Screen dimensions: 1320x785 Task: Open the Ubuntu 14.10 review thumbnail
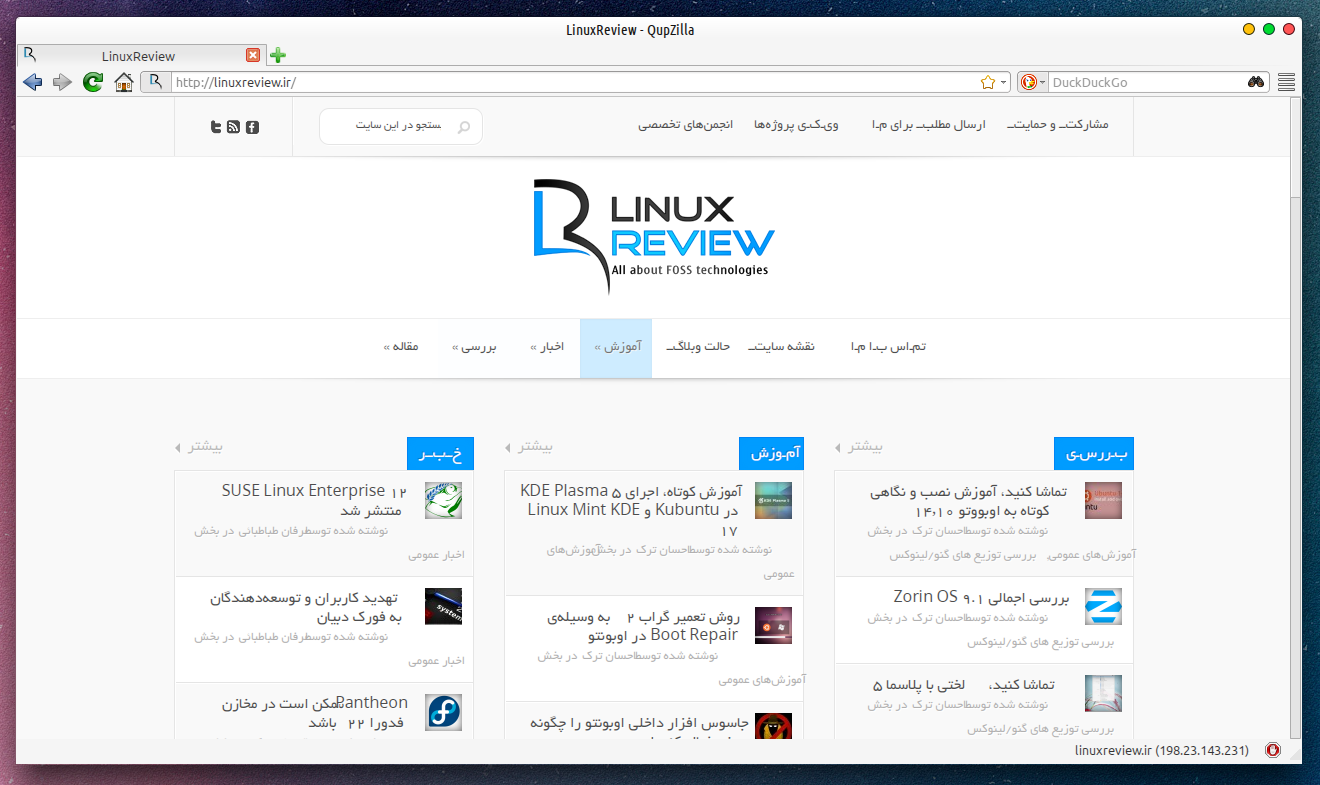[1103, 500]
